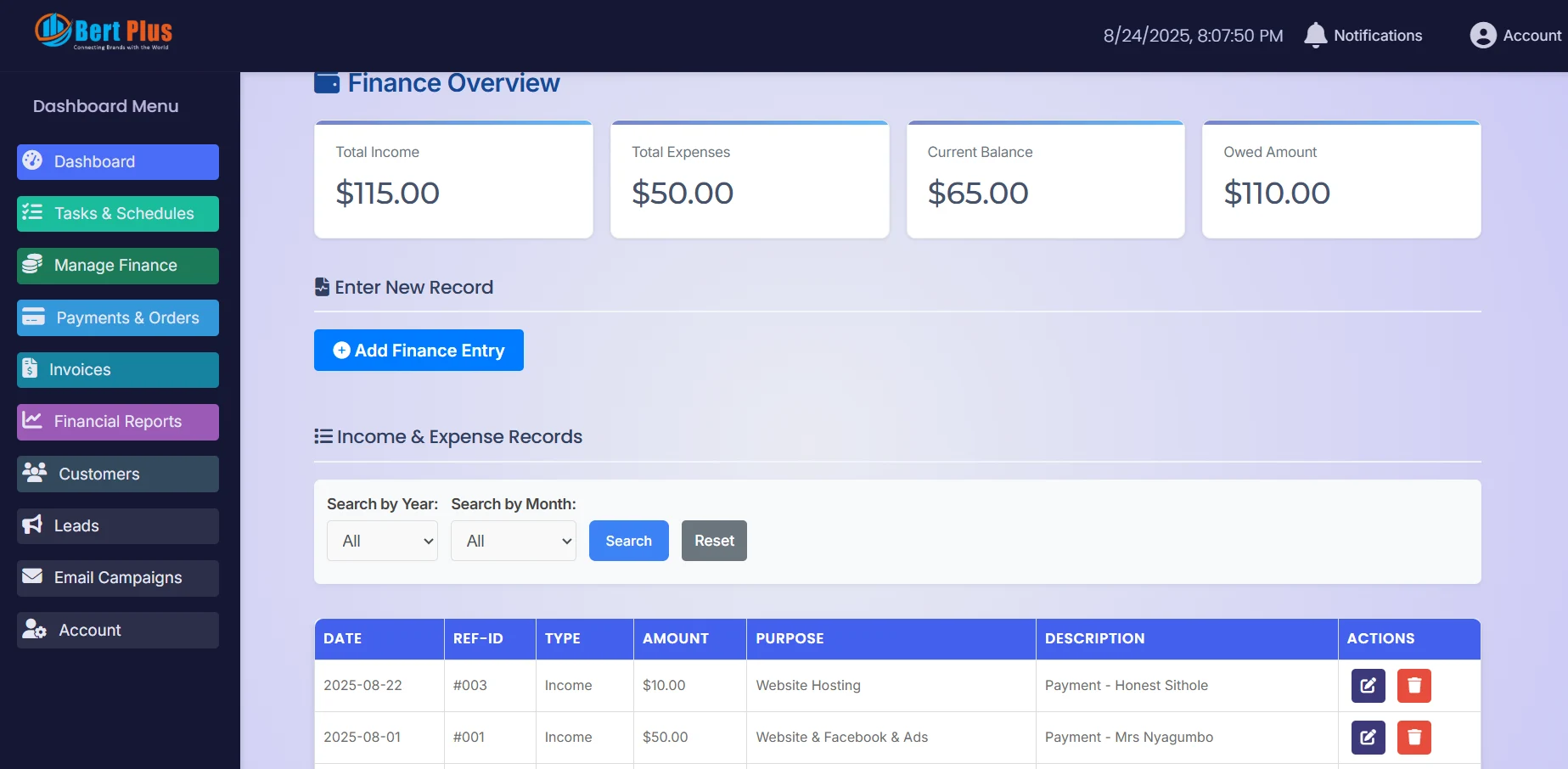The width and height of the screenshot is (1568, 769).
Task: Delete the Mrs Nyagumbo income record
Action: pos(1413,738)
